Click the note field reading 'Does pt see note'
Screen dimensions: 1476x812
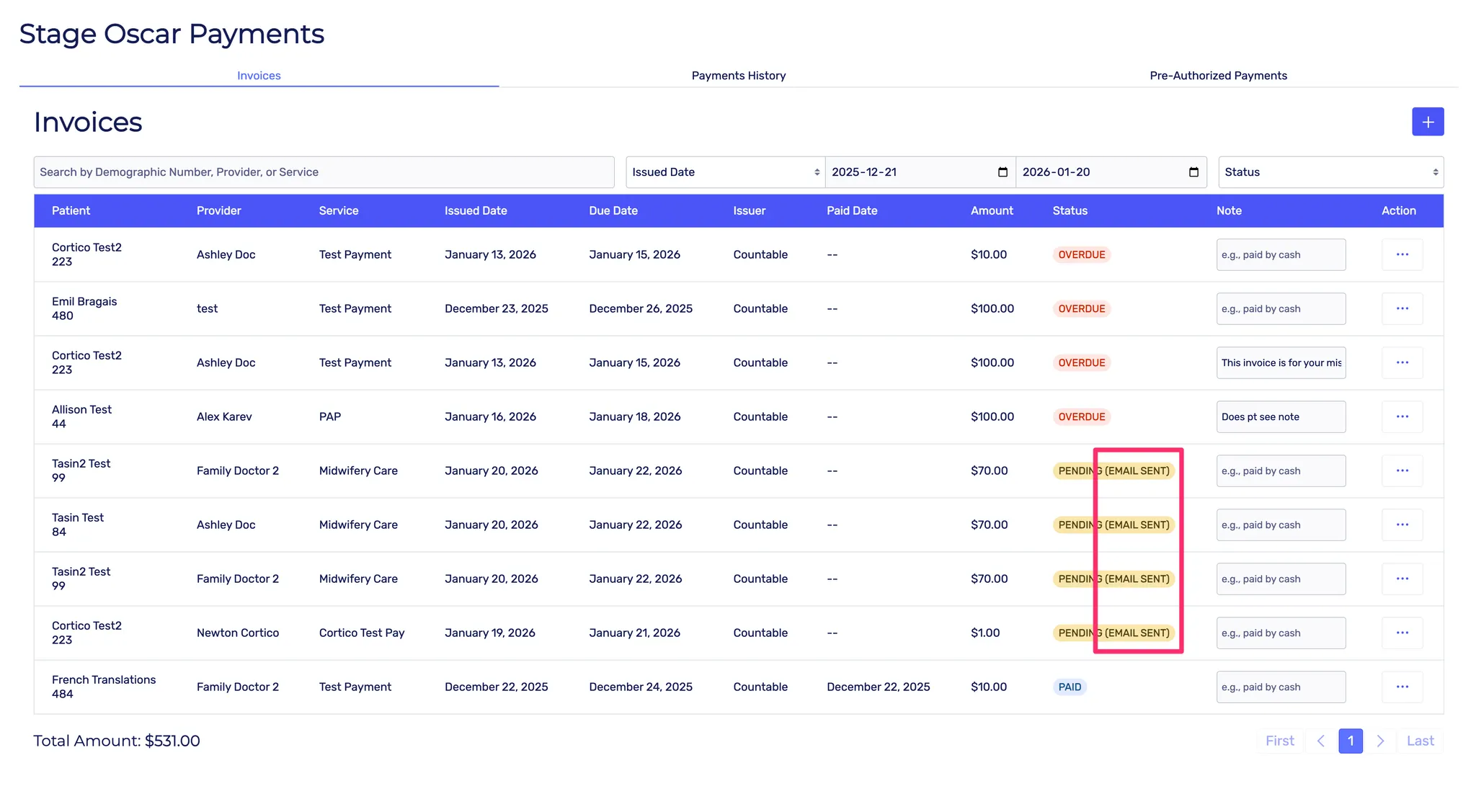pyautogui.click(x=1280, y=416)
